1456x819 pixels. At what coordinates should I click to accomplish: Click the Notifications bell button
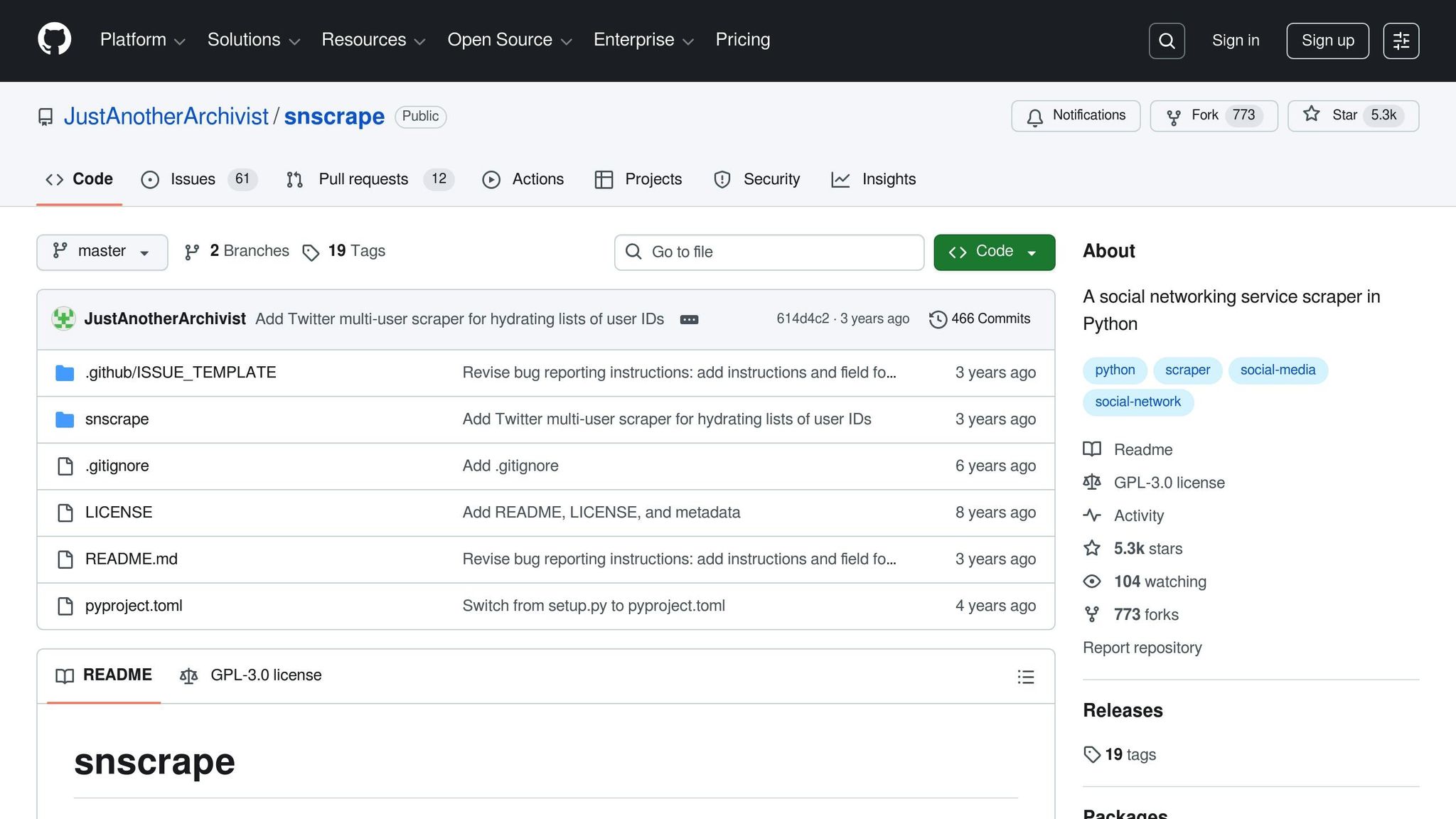pos(1075,116)
